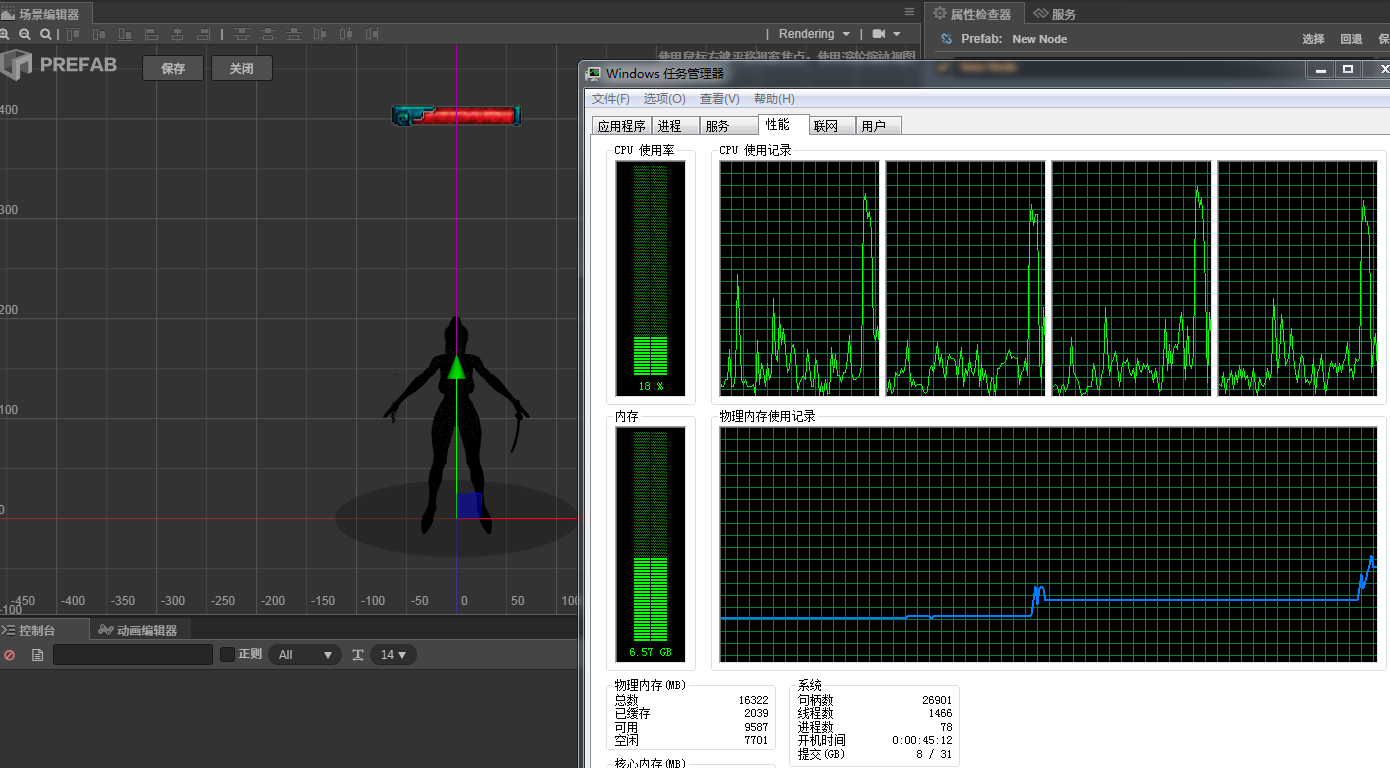Open the 查看(V) menu
The height and width of the screenshot is (768, 1390).
coord(719,99)
